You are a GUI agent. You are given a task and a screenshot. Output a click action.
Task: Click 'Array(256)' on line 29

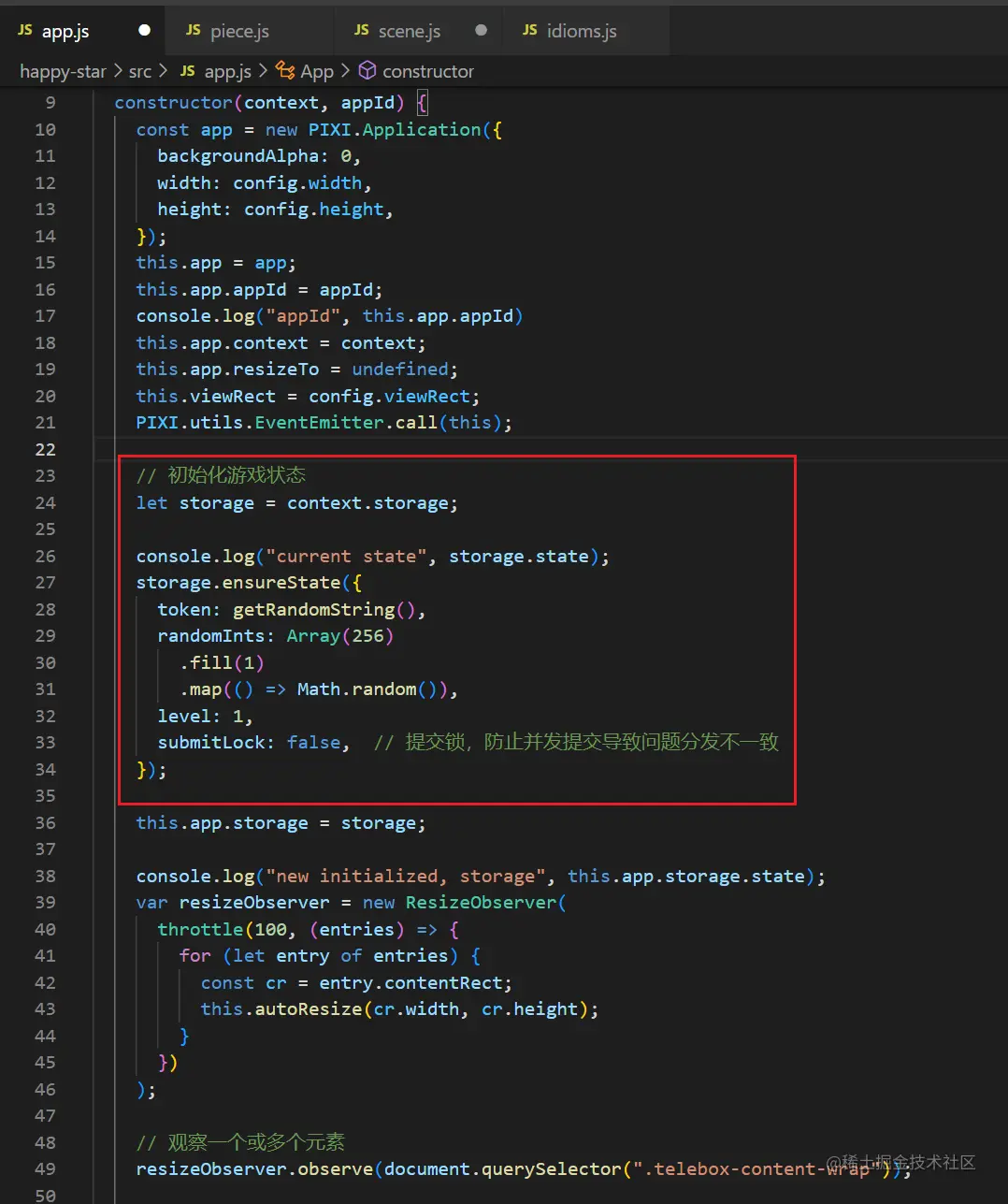(340, 636)
